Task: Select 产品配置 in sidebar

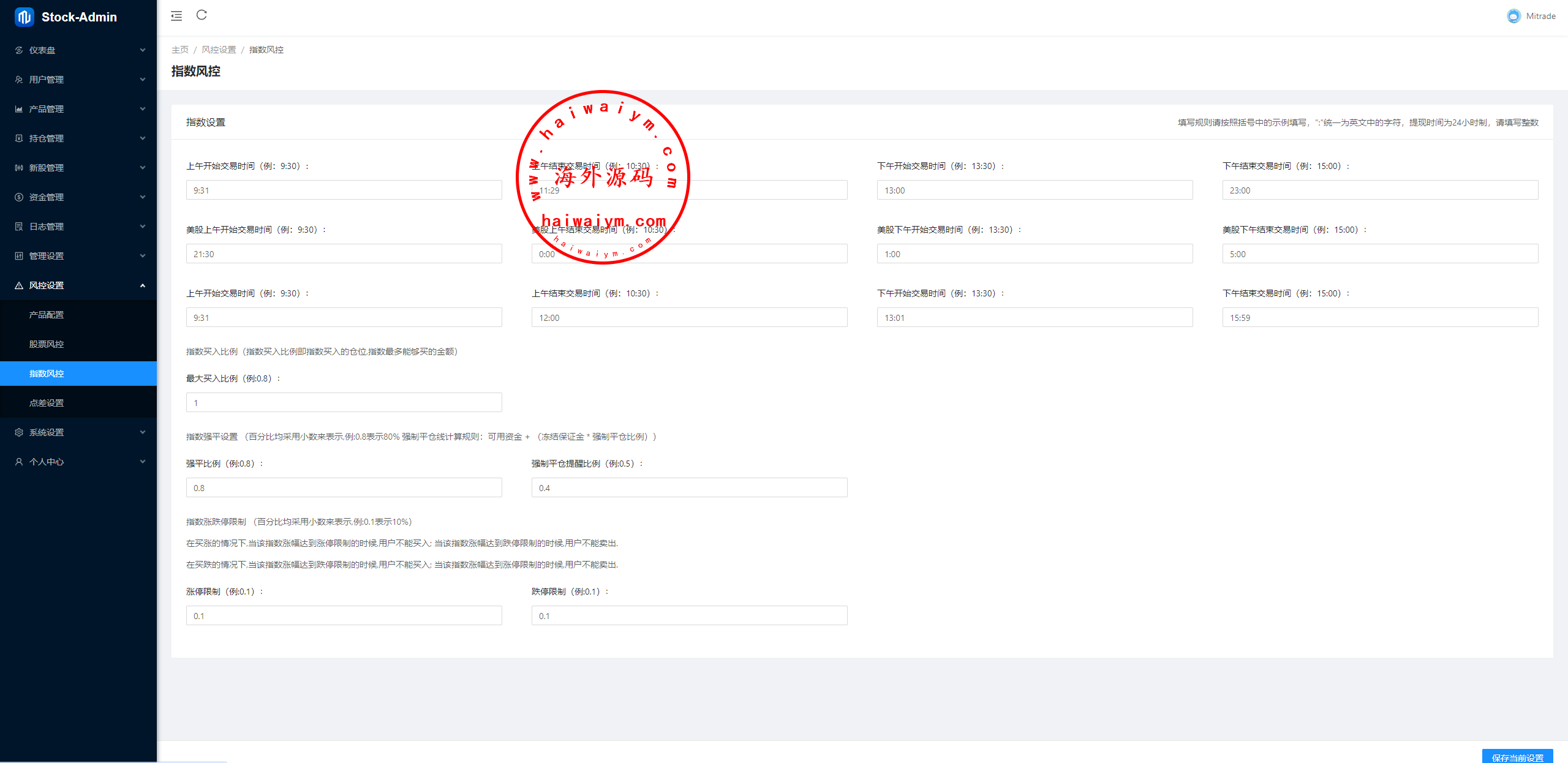Action: point(47,315)
